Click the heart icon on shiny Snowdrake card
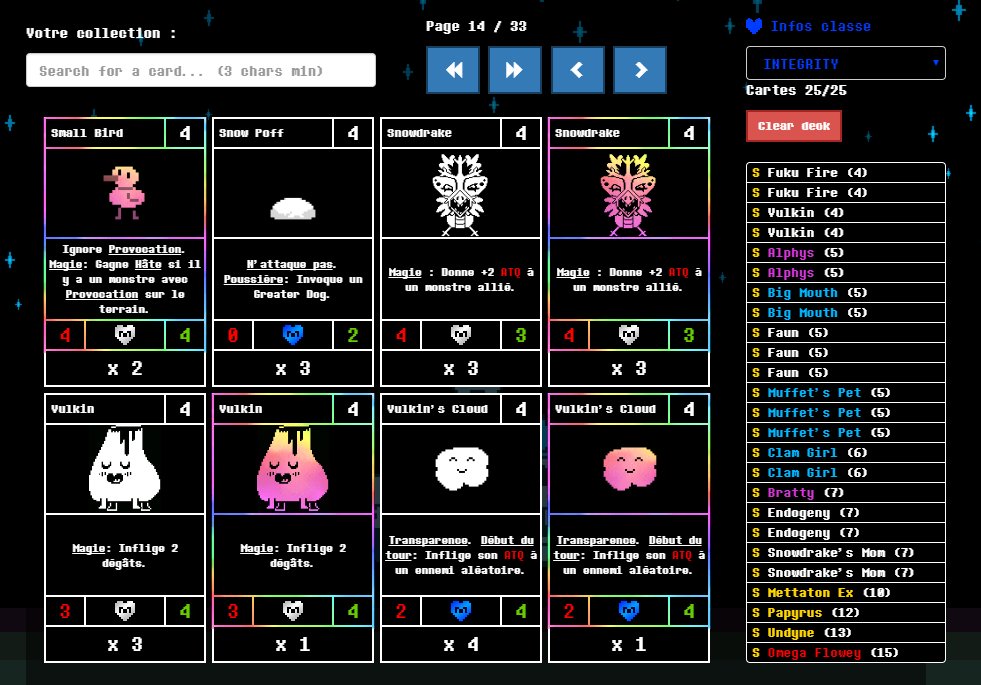This screenshot has height=685, width=981. [629, 335]
